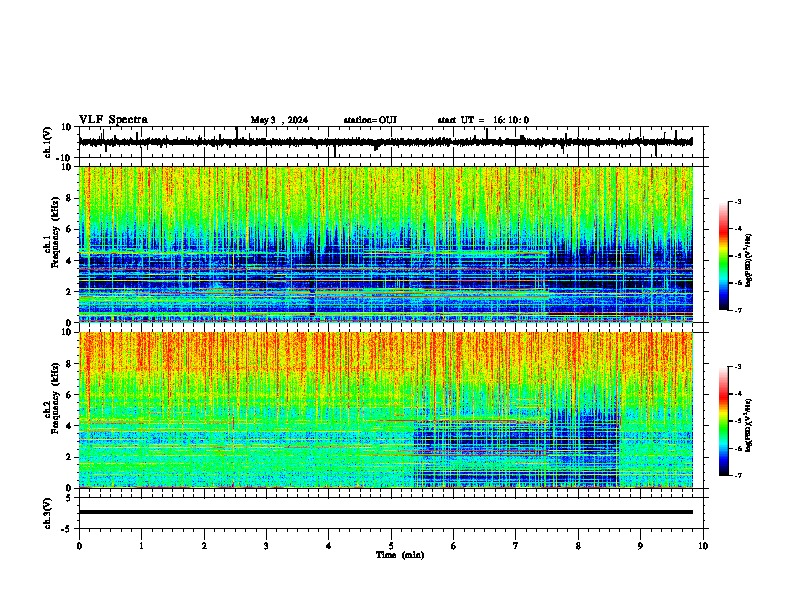Click the flat black ch.3 voltage trace

coord(386,512)
